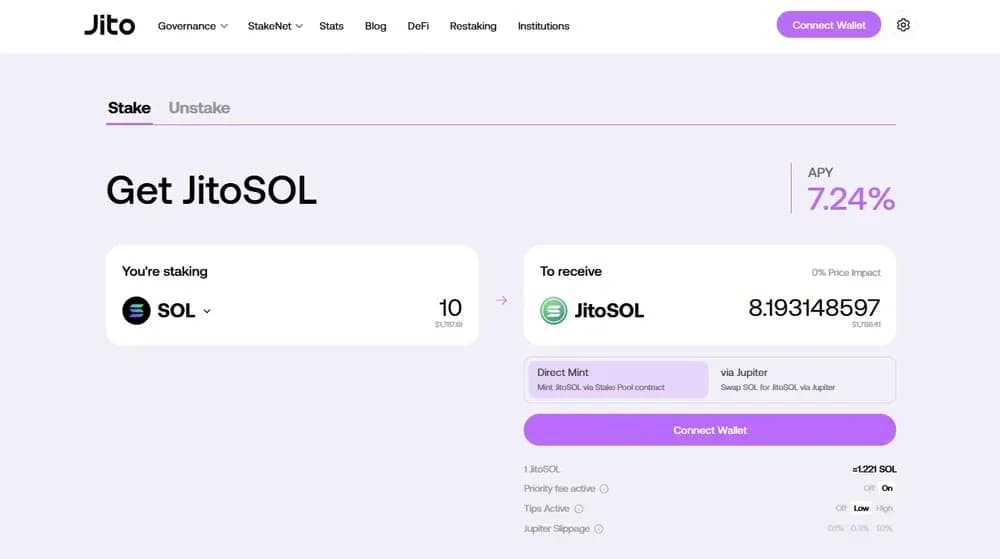Open settings via the gear icon
Image resolution: width=1000 pixels, height=559 pixels.
tap(903, 25)
